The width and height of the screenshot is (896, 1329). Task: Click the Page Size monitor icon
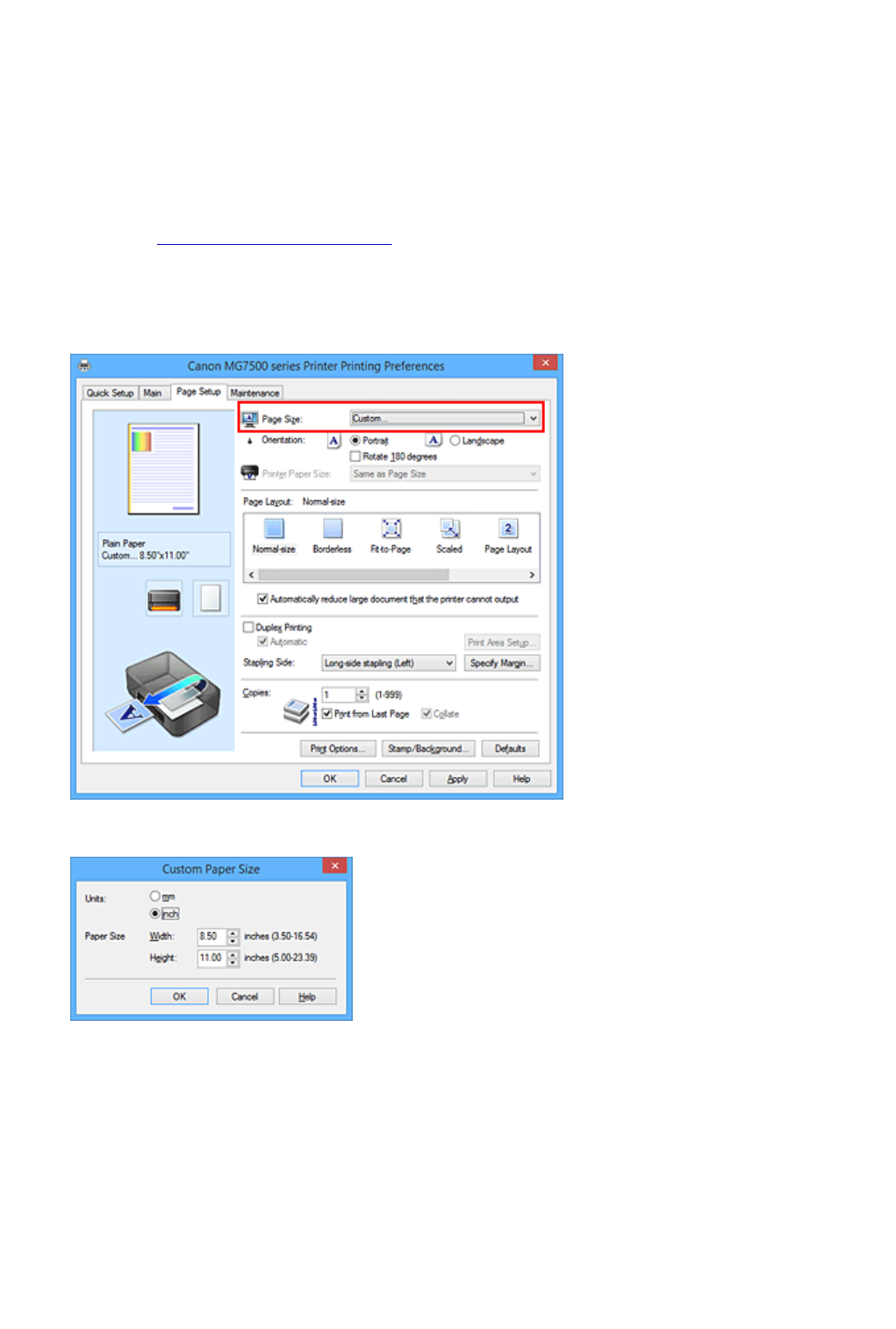pos(250,419)
